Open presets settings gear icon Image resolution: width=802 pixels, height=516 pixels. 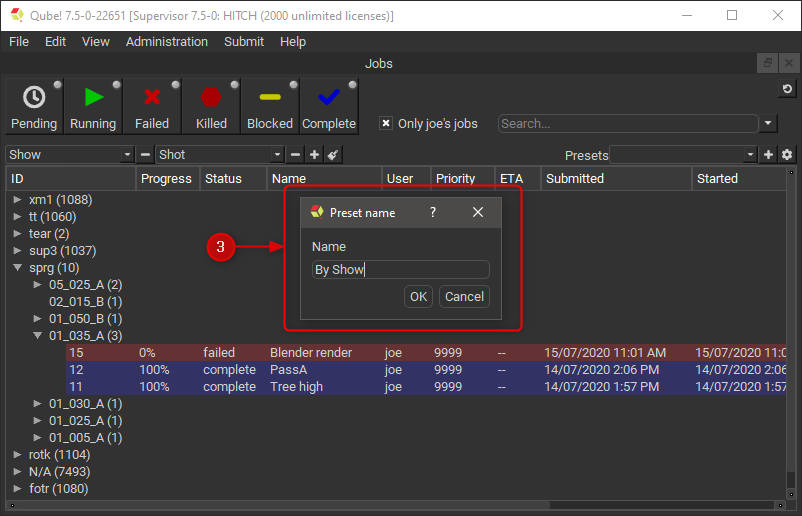click(787, 155)
